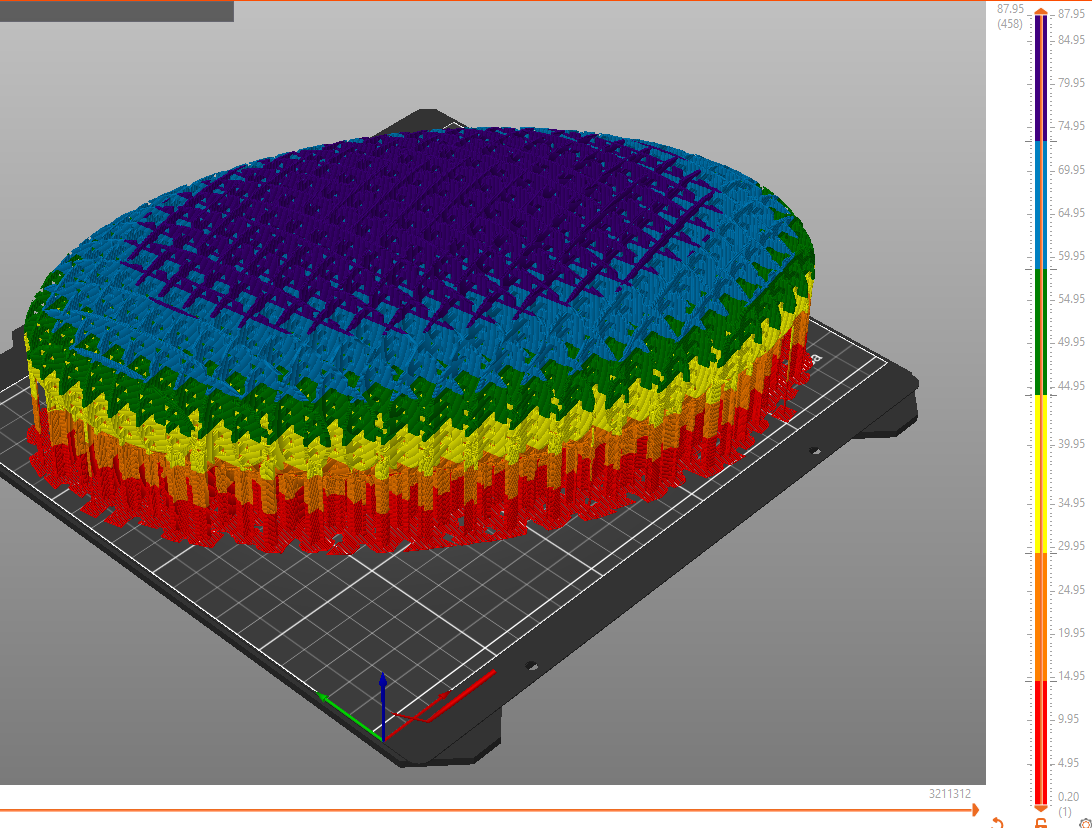Click the reset/undo arrow icon below the slider
Image resolution: width=1092 pixels, height=828 pixels.
point(997,822)
